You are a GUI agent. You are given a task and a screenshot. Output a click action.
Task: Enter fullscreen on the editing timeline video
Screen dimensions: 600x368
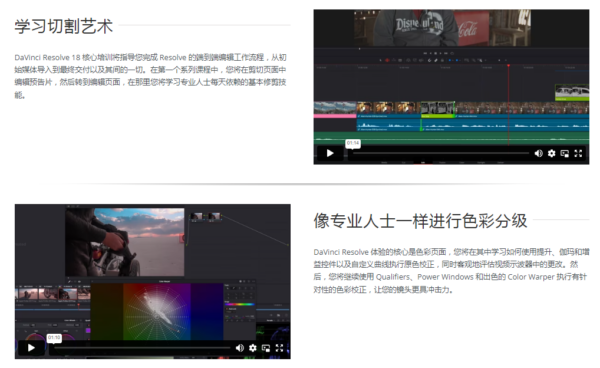tap(578, 153)
